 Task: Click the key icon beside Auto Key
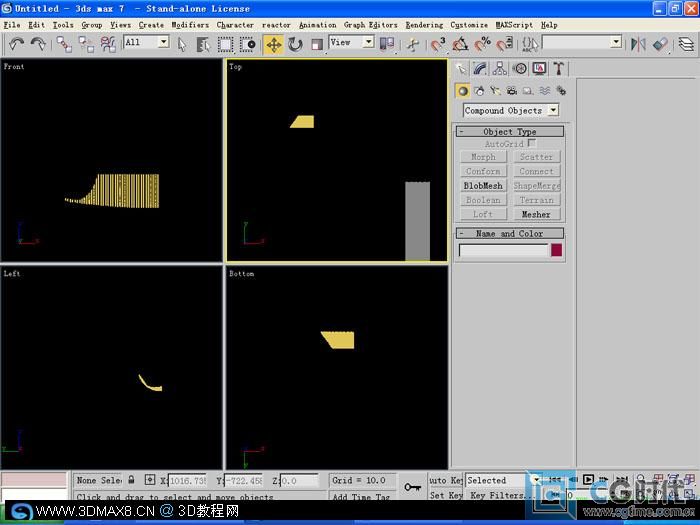(x=412, y=487)
